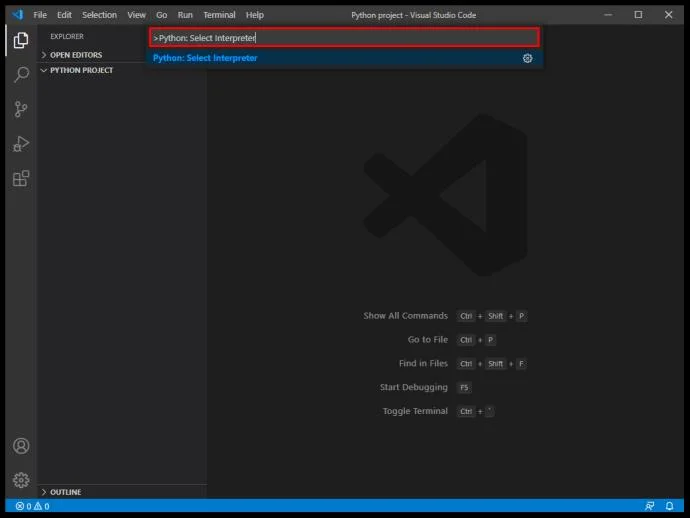
Task: Click into the command palette input field
Action: click(344, 38)
